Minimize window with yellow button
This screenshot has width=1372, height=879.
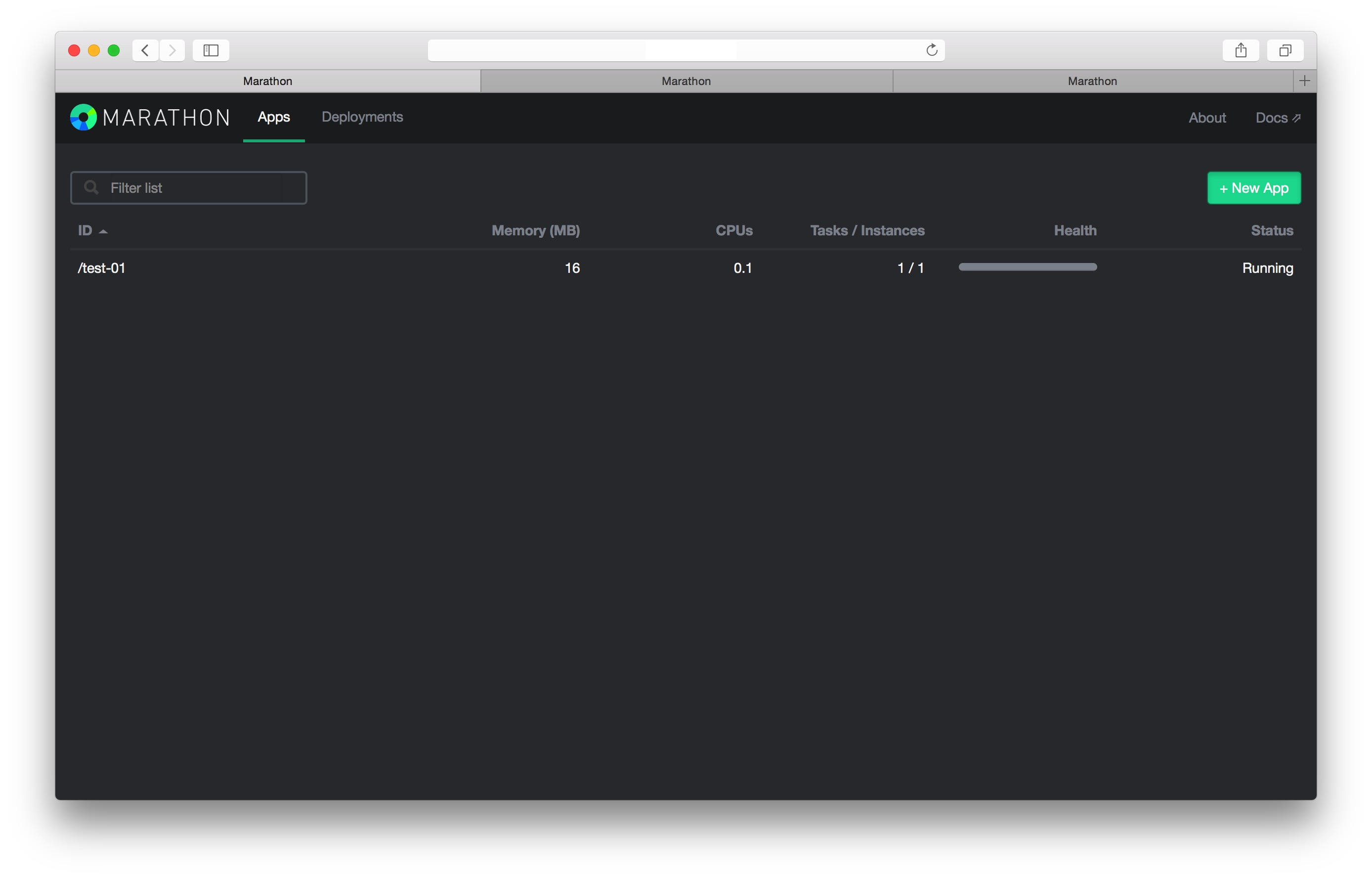(93, 50)
